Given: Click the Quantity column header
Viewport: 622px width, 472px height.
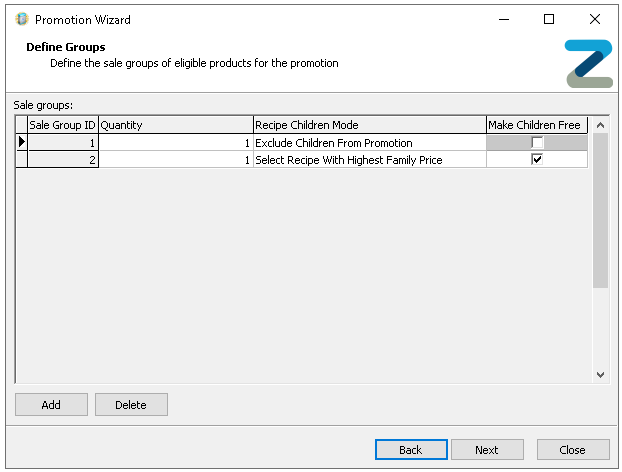Looking at the screenshot, I should pos(175,125).
